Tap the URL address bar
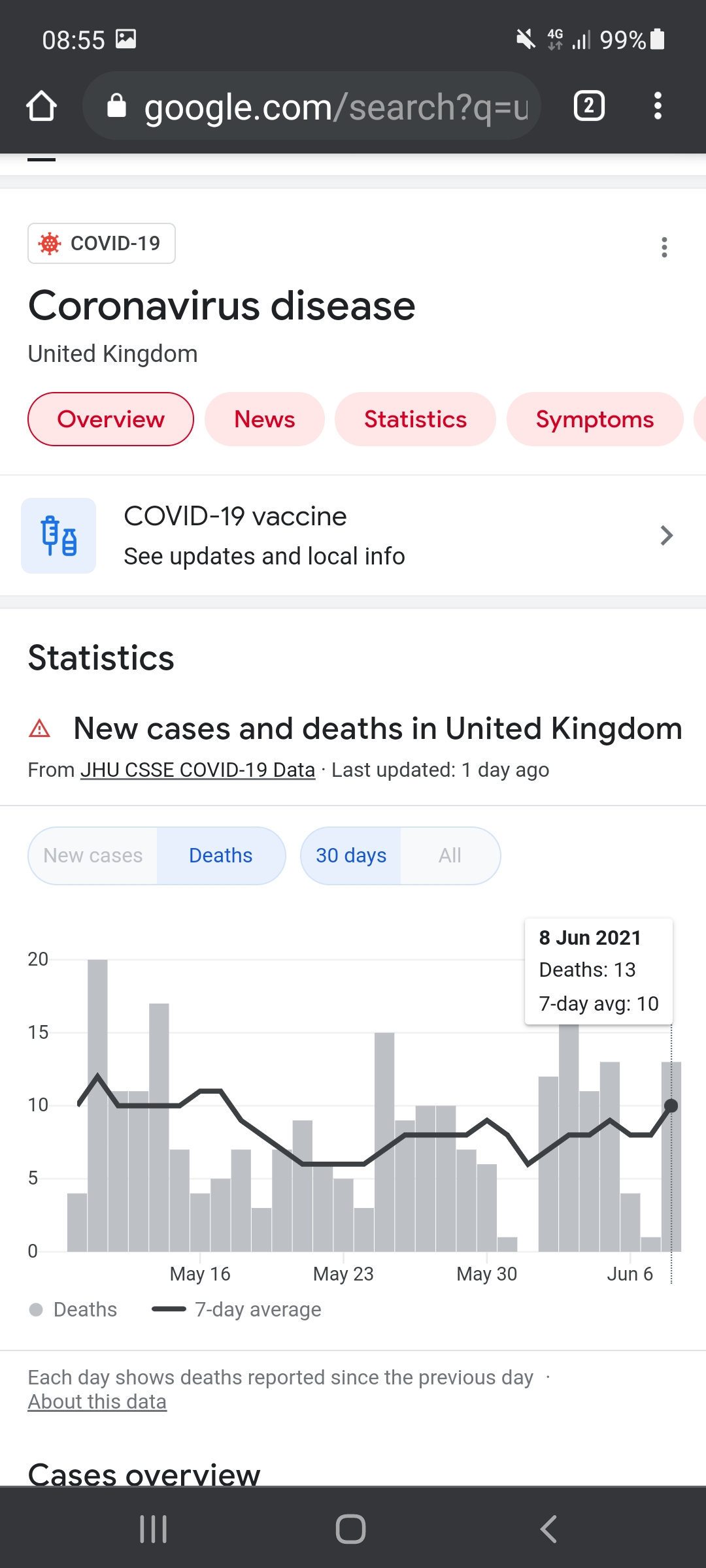Viewport: 706px width, 1568px height. click(x=312, y=106)
